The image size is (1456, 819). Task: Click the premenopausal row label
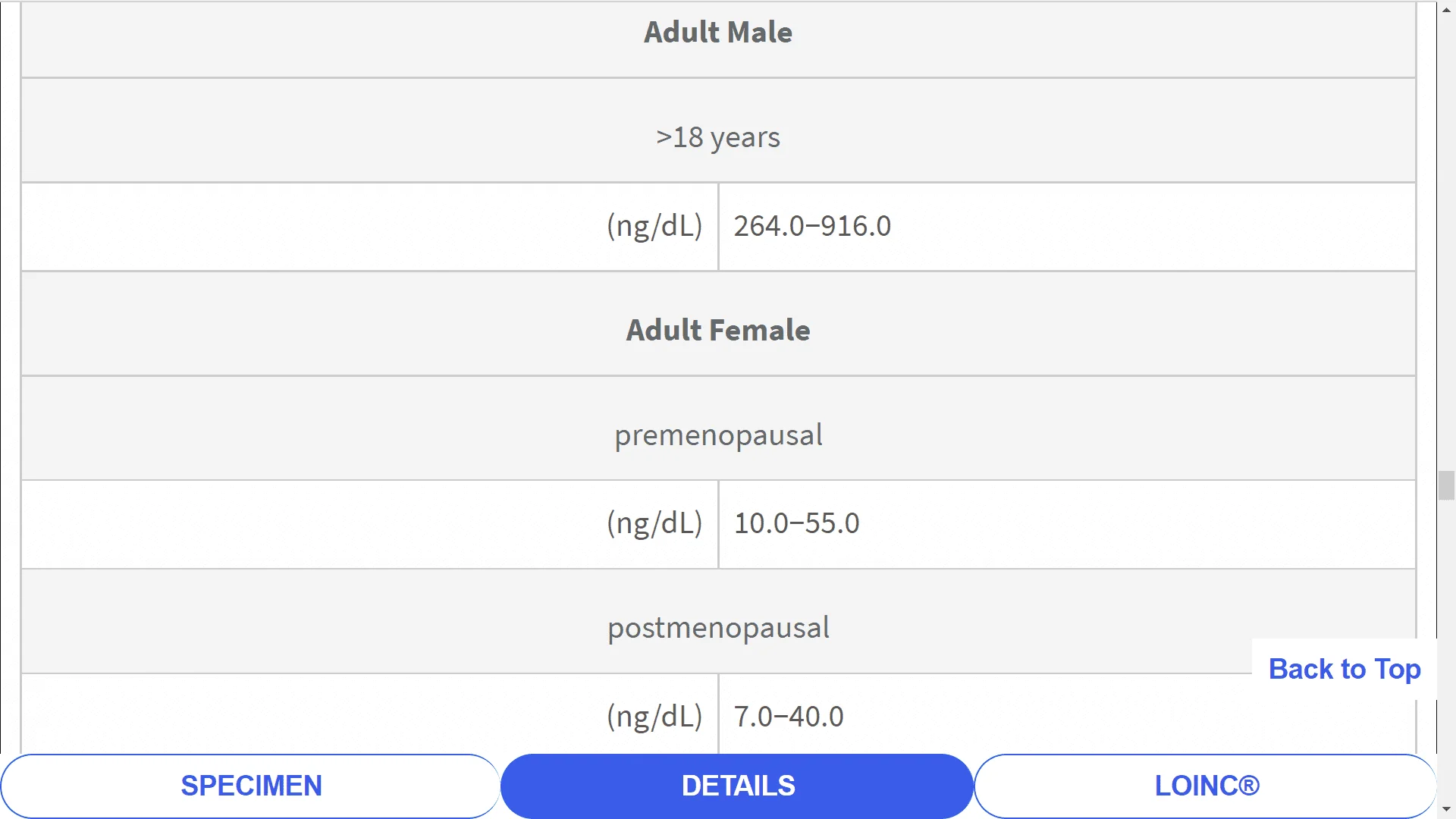coord(717,435)
